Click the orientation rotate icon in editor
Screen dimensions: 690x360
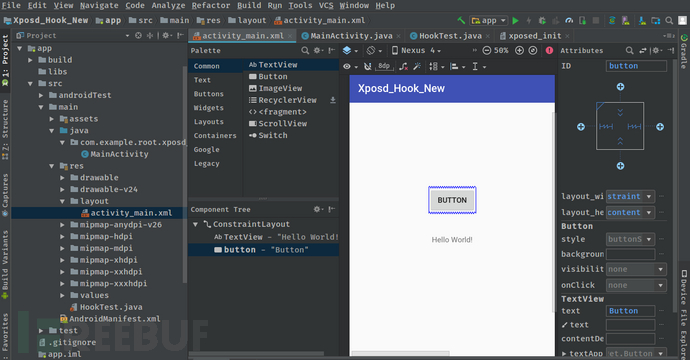[371, 51]
